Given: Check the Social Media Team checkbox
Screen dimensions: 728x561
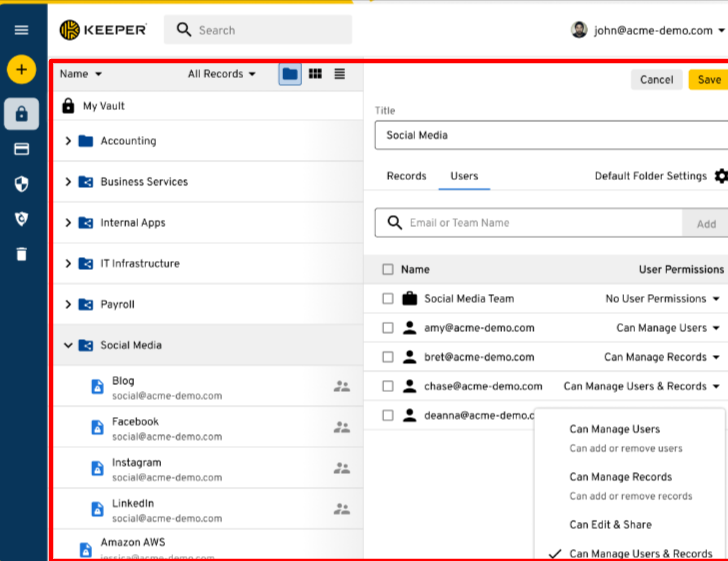Looking at the screenshot, I should [x=388, y=299].
